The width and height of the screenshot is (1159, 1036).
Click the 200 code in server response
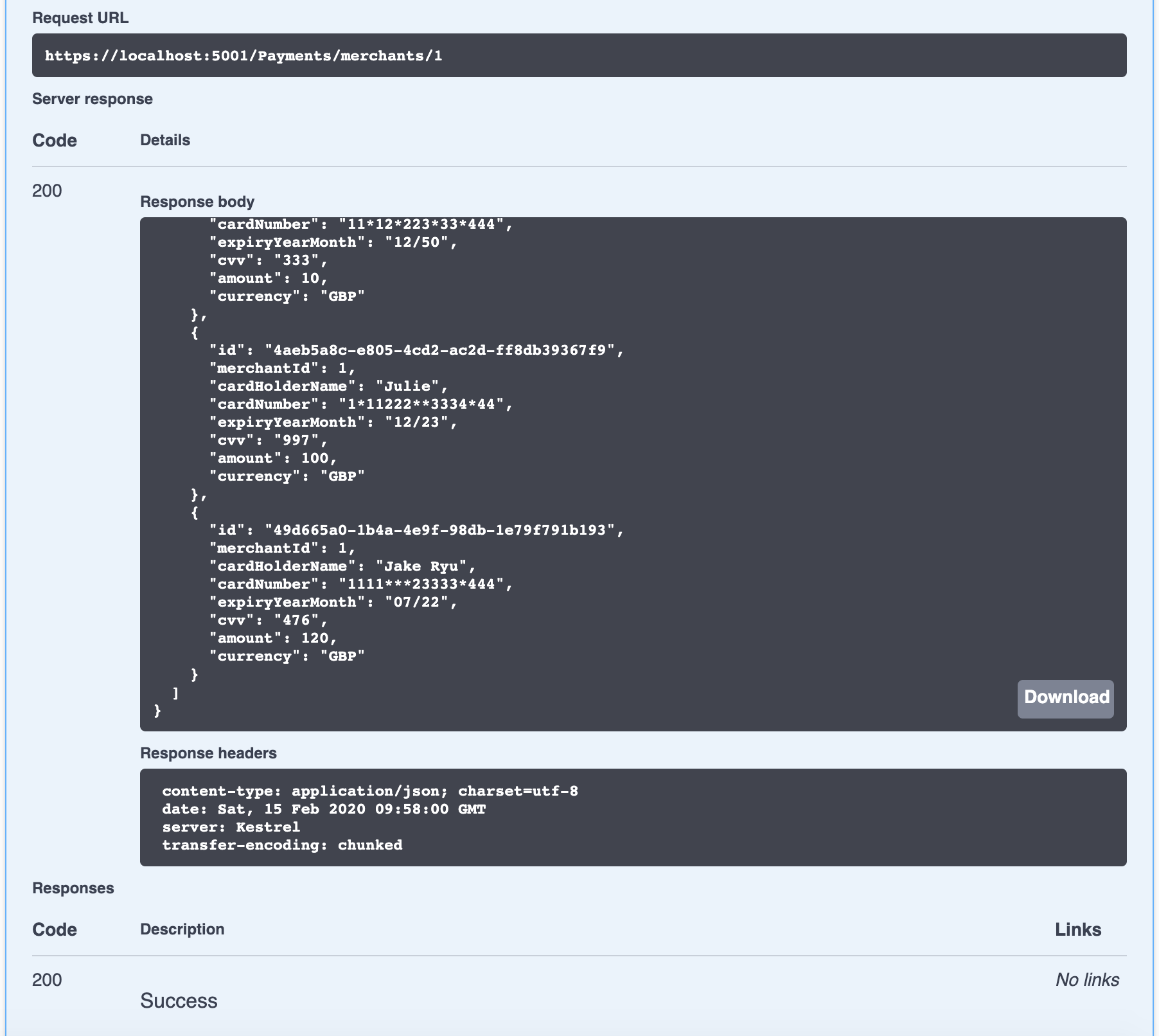tap(47, 191)
